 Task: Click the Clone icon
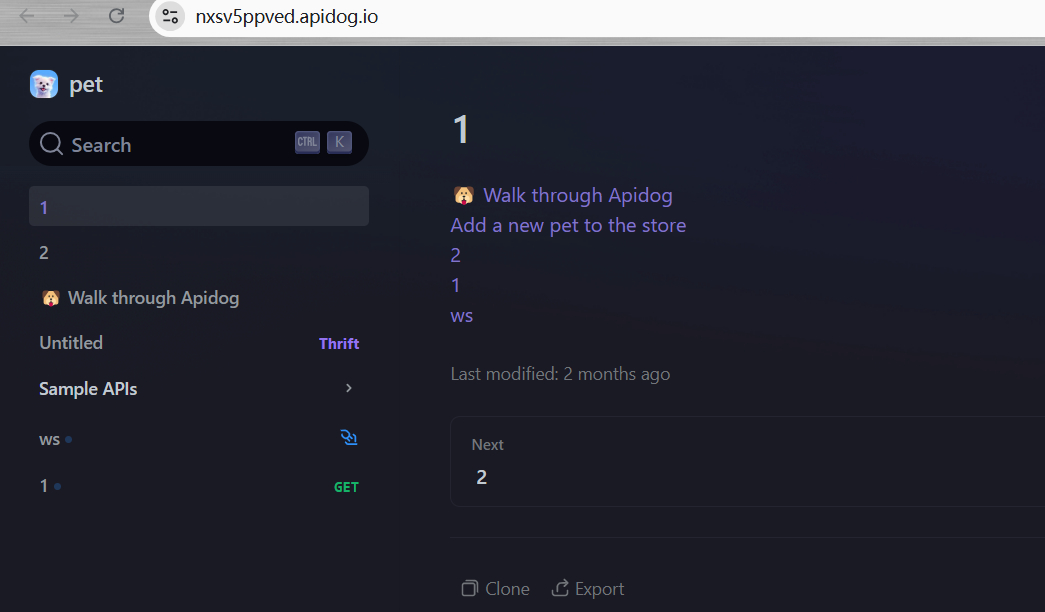coord(470,588)
